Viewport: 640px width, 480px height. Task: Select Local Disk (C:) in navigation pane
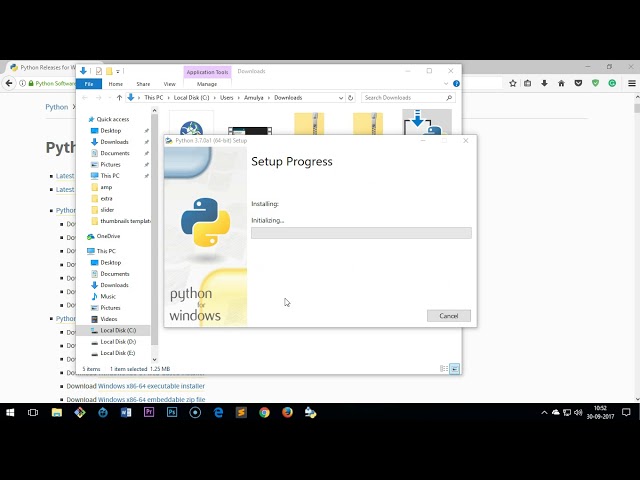click(118, 330)
